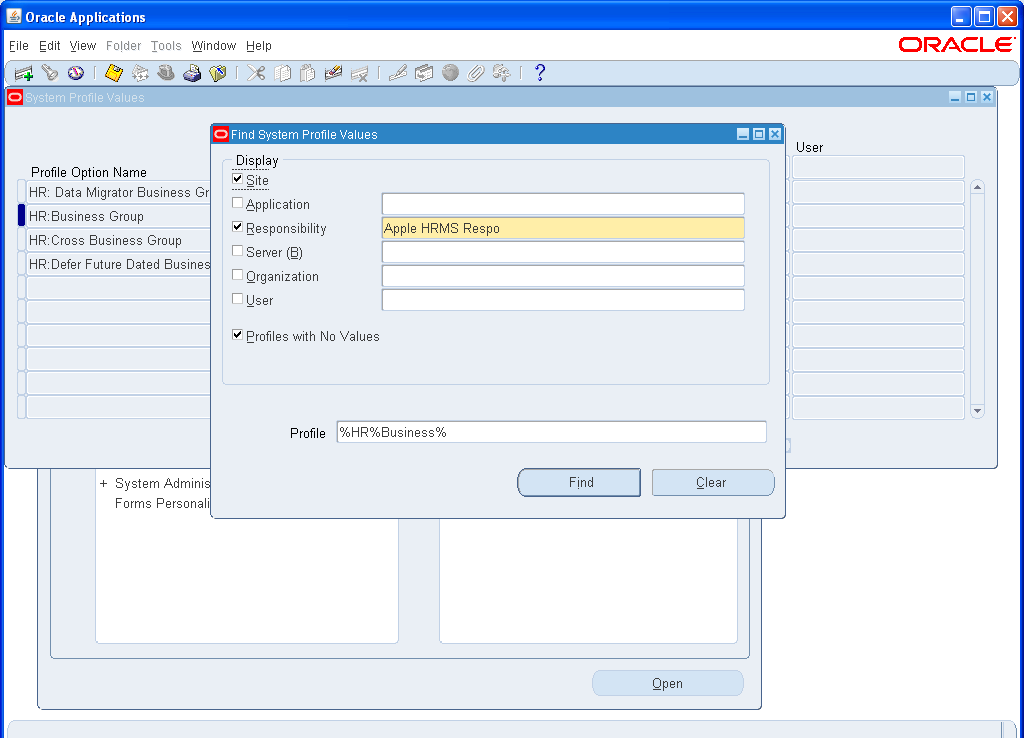Click inside the Profile search field
The image size is (1024, 738).
click(550, 431)
